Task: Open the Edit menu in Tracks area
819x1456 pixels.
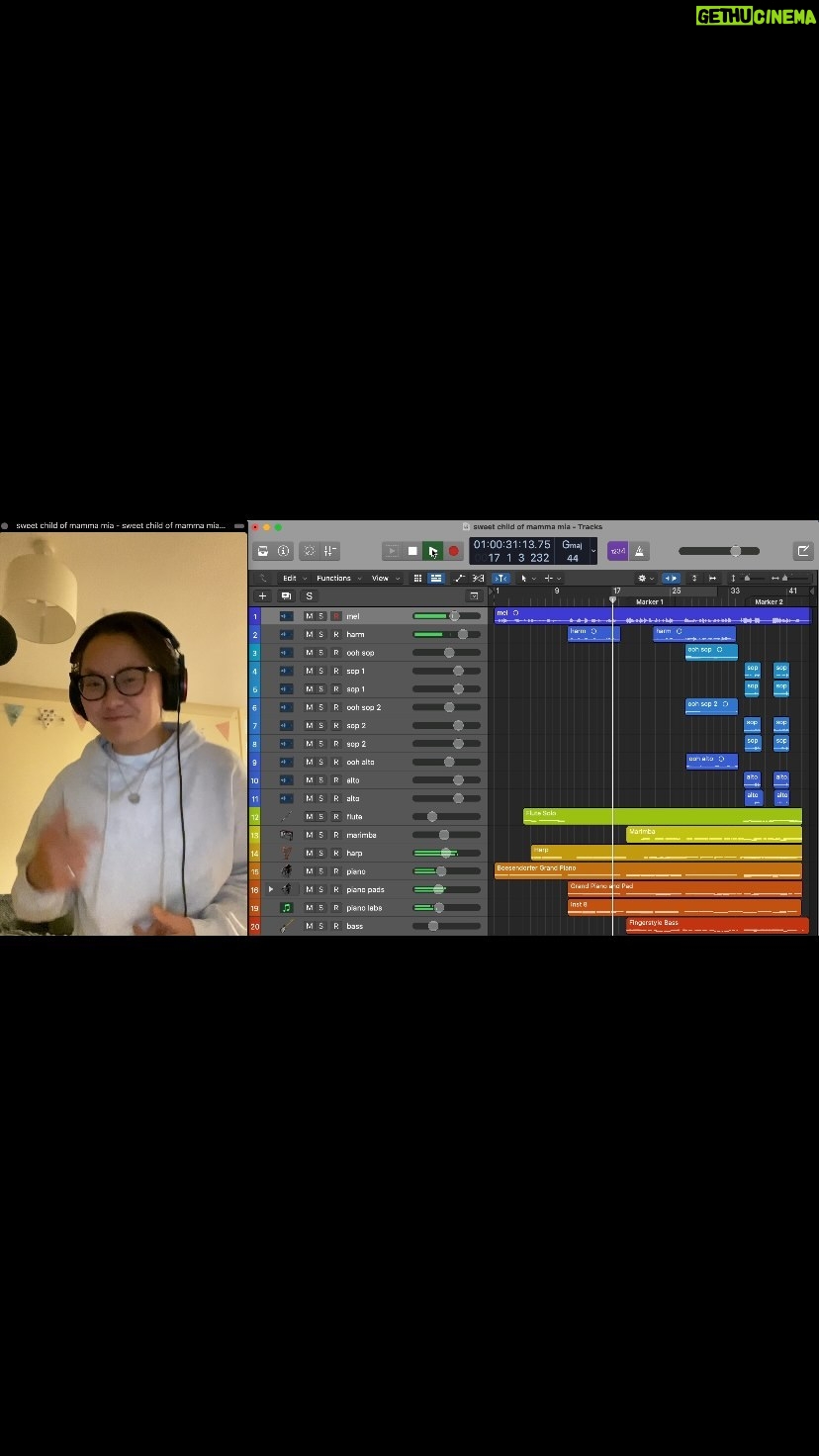Action: [x=290, y=579]
